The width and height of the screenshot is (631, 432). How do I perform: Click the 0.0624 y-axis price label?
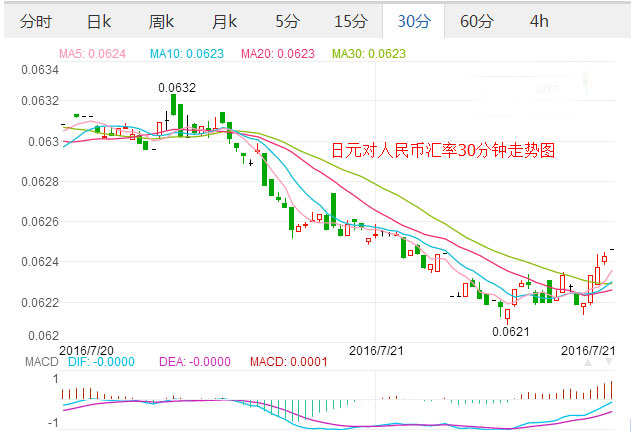click(x=40, y=262)
